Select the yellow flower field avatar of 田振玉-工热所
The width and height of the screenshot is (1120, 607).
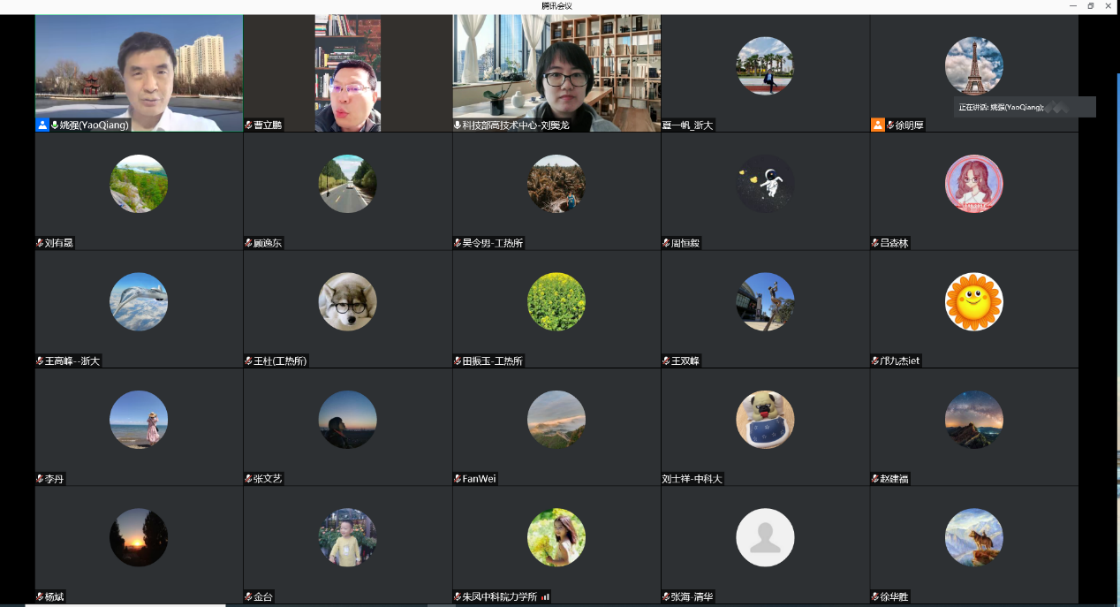pos(556,302)
